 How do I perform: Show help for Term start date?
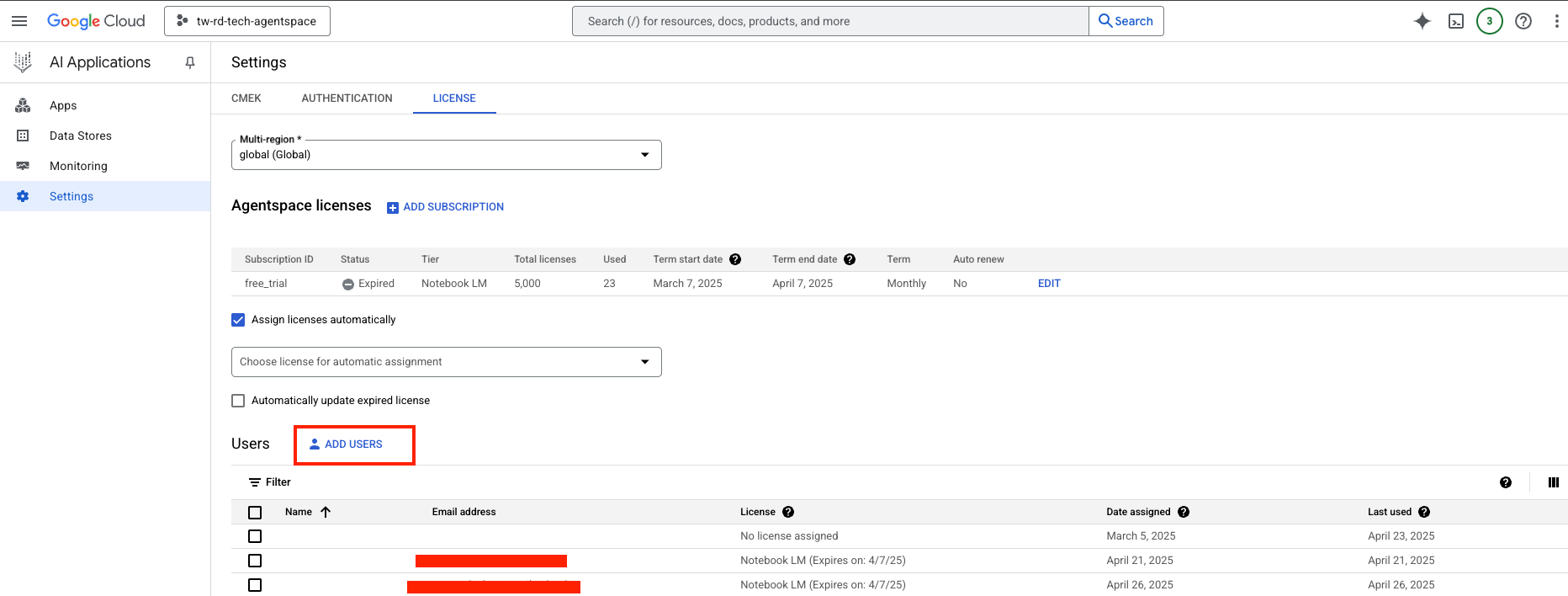tap(735, 259)
